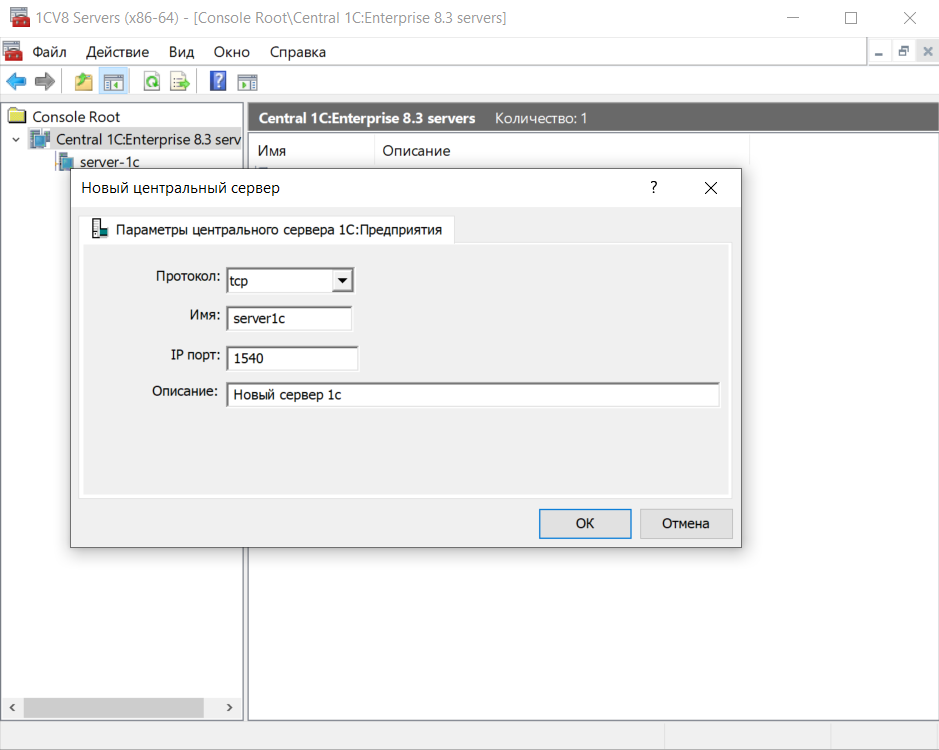Open the Файл menu
The image size is (939, 750).
pyautogui.click(x=49, y=52)
